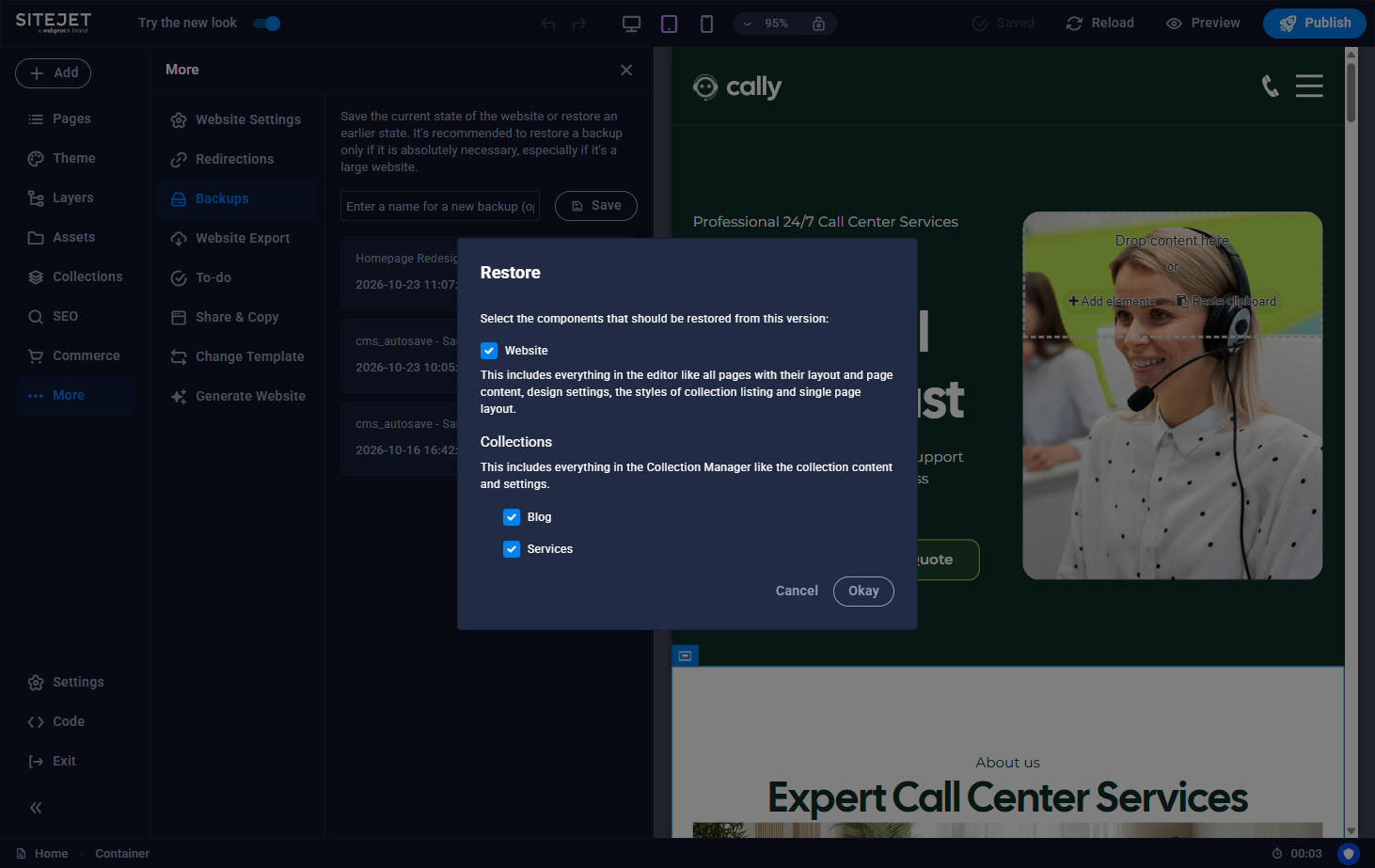
Task: Open Pages in the sidebar
Action: click(74, 119)
